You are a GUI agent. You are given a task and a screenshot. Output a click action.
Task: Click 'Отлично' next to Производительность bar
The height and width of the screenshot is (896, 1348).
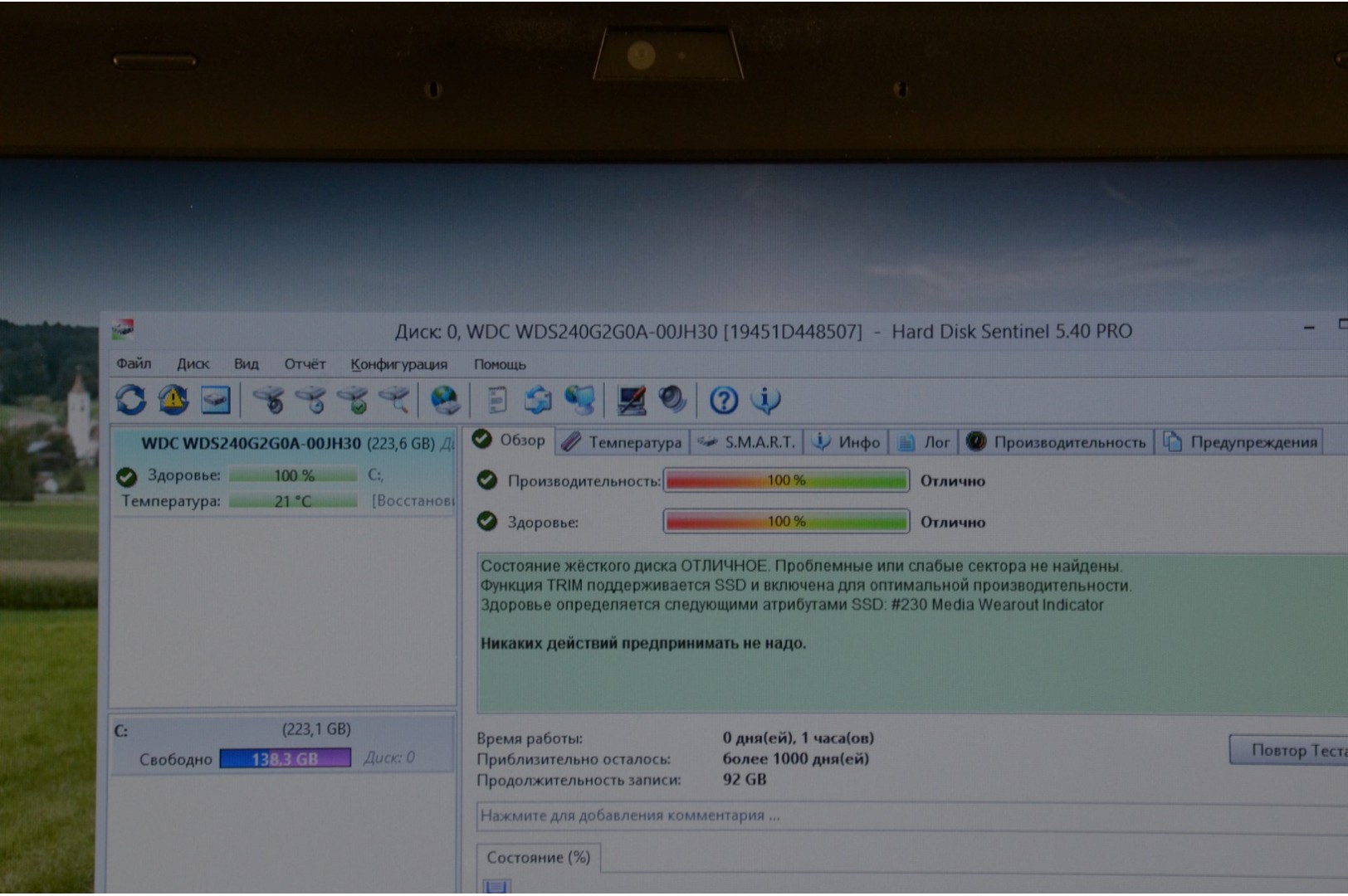952,481
